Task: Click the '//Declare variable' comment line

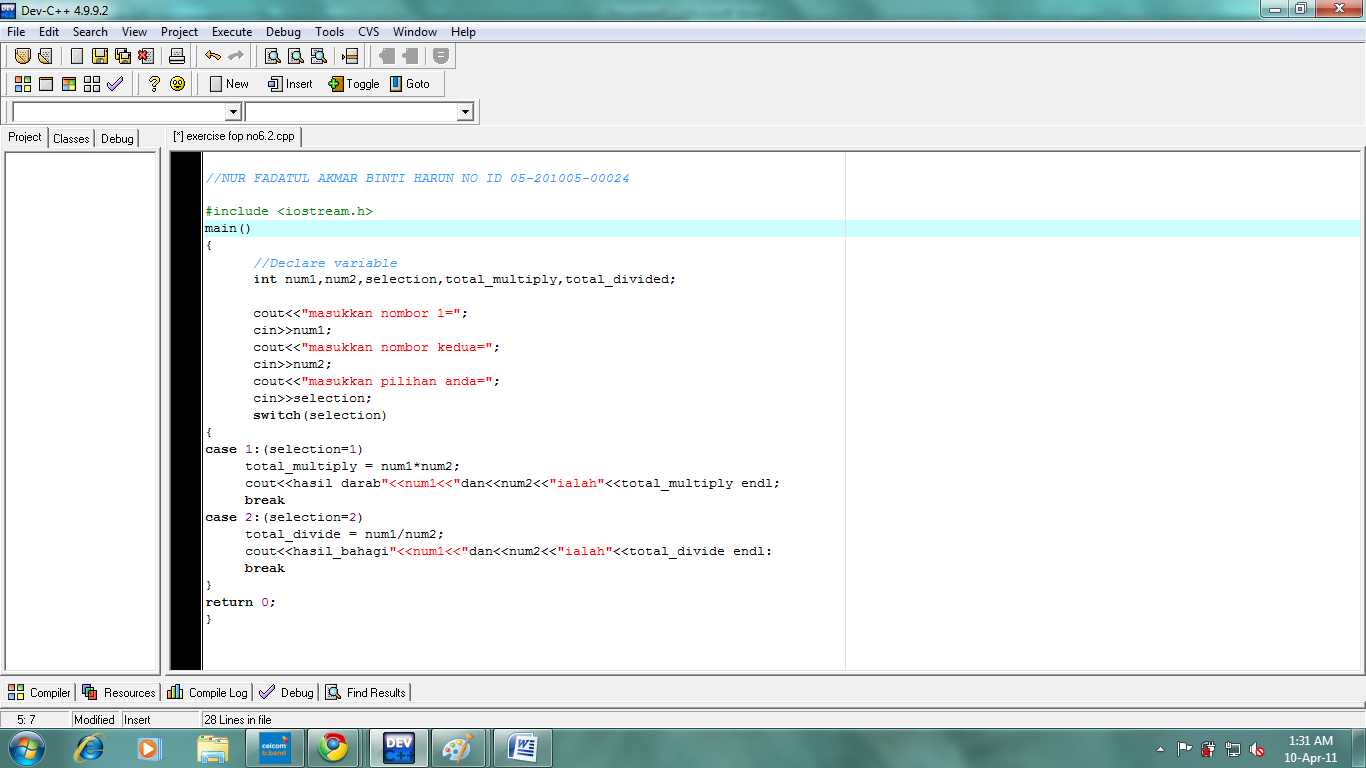Action: click(325, 263)
